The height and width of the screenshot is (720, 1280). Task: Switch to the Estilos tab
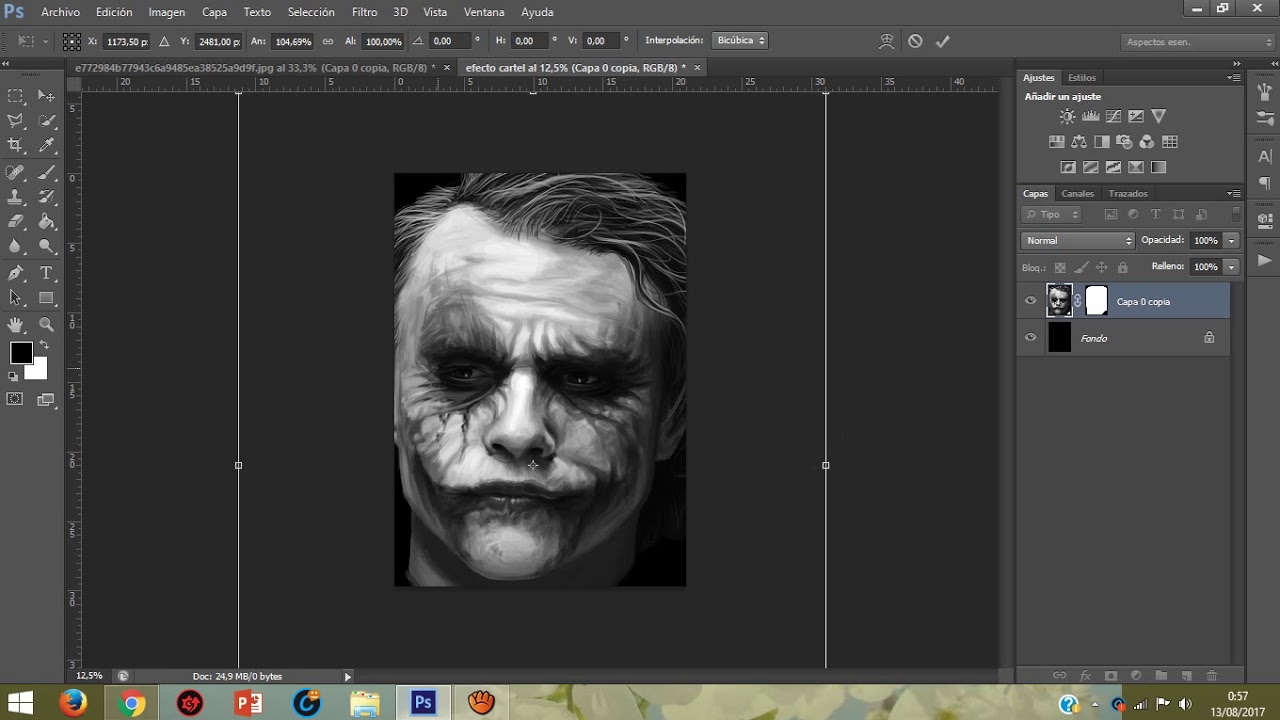[x=1082, y=77]
